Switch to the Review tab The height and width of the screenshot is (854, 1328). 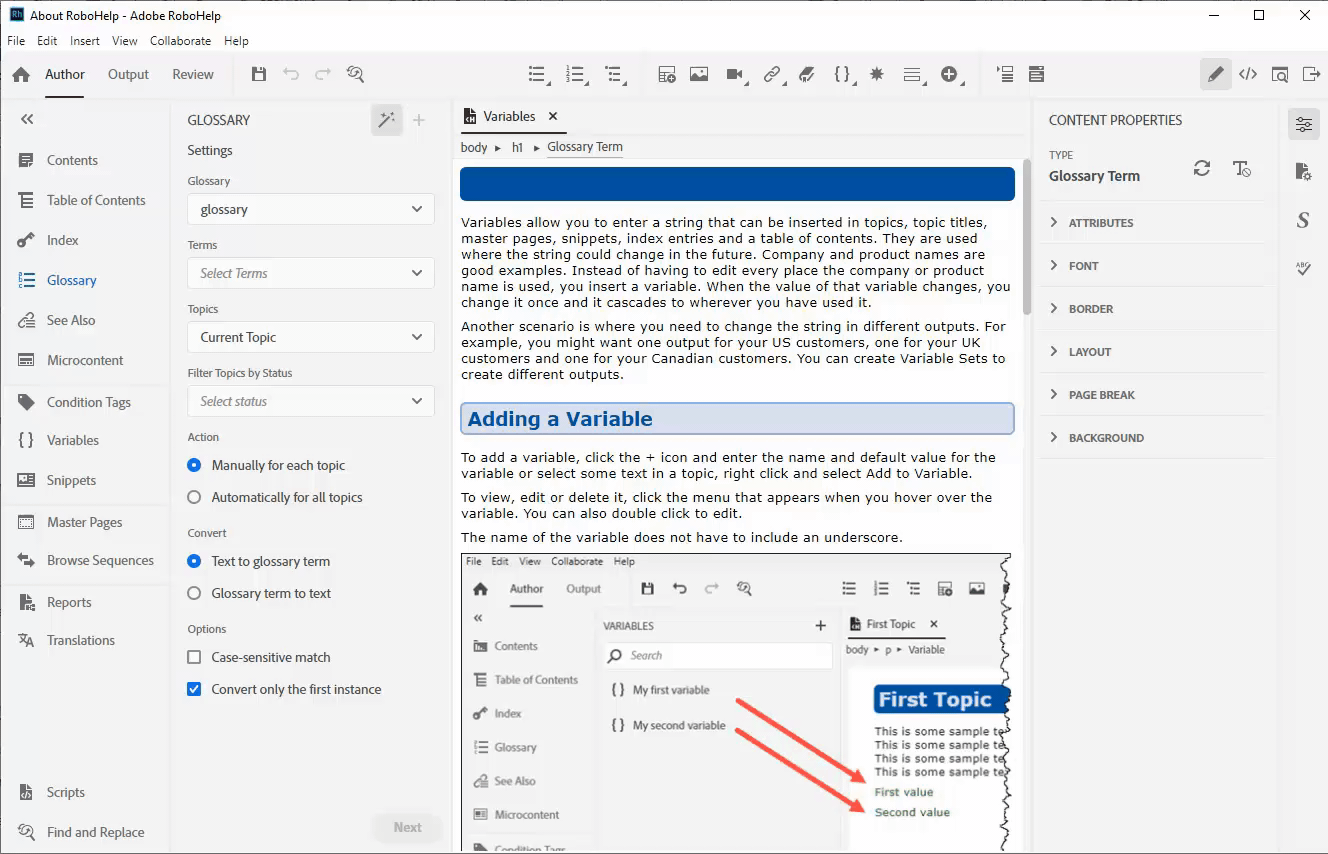(x=193, y=74)
